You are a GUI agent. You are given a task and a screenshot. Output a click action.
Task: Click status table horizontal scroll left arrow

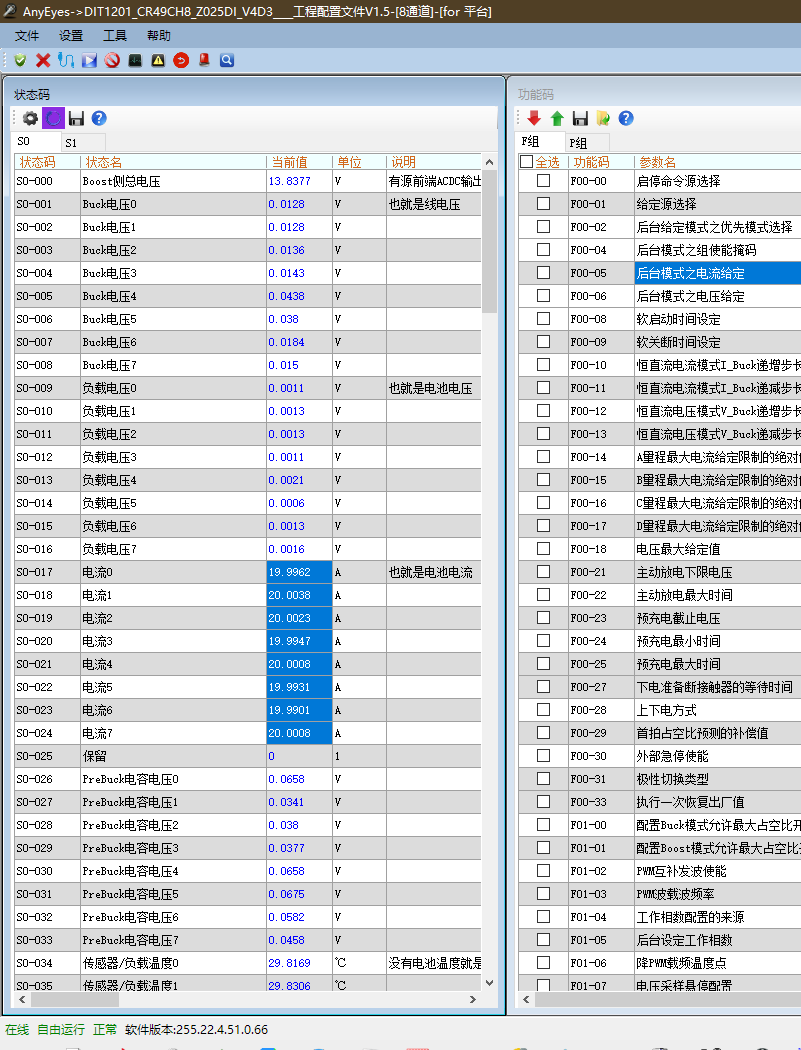coord(22,999)
